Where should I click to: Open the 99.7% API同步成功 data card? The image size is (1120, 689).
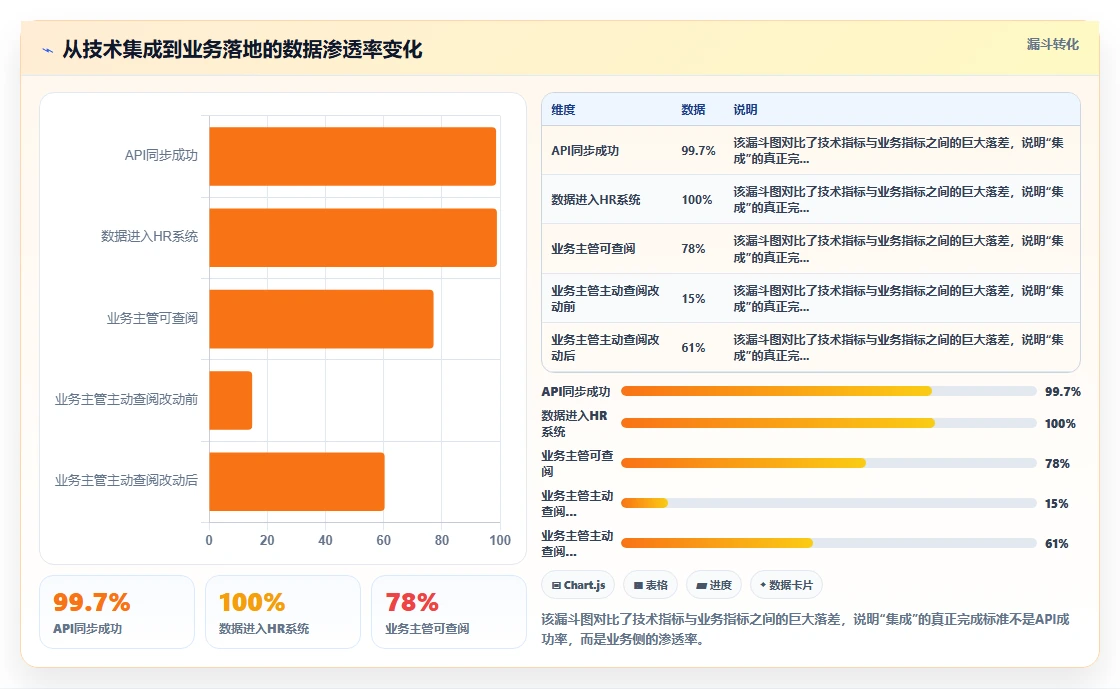117,613
